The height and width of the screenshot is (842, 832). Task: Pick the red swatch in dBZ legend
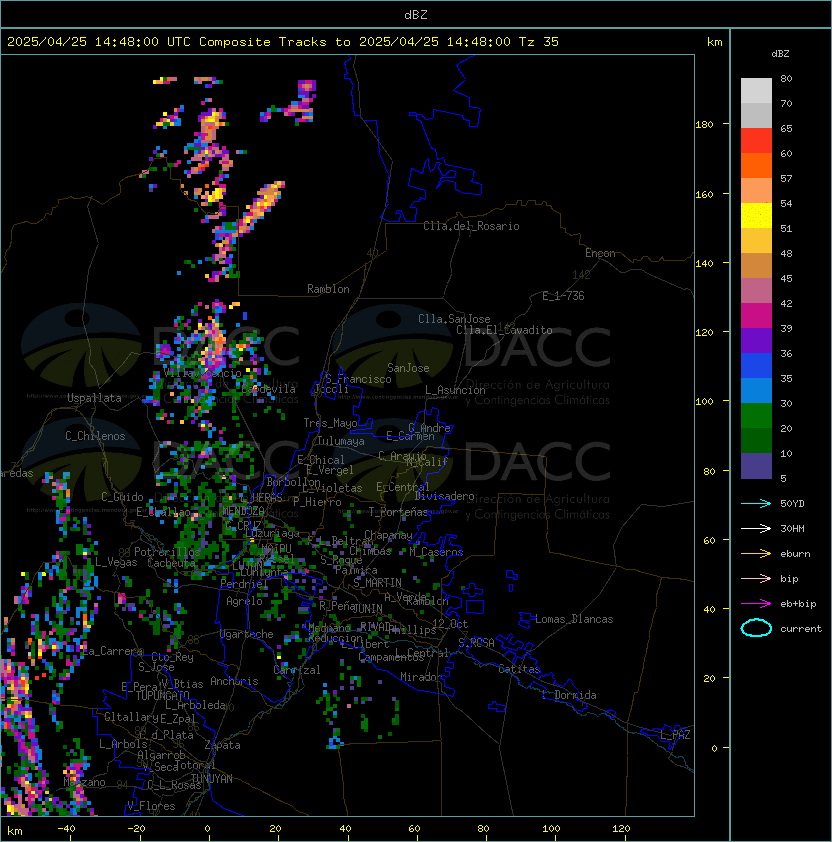756,141
